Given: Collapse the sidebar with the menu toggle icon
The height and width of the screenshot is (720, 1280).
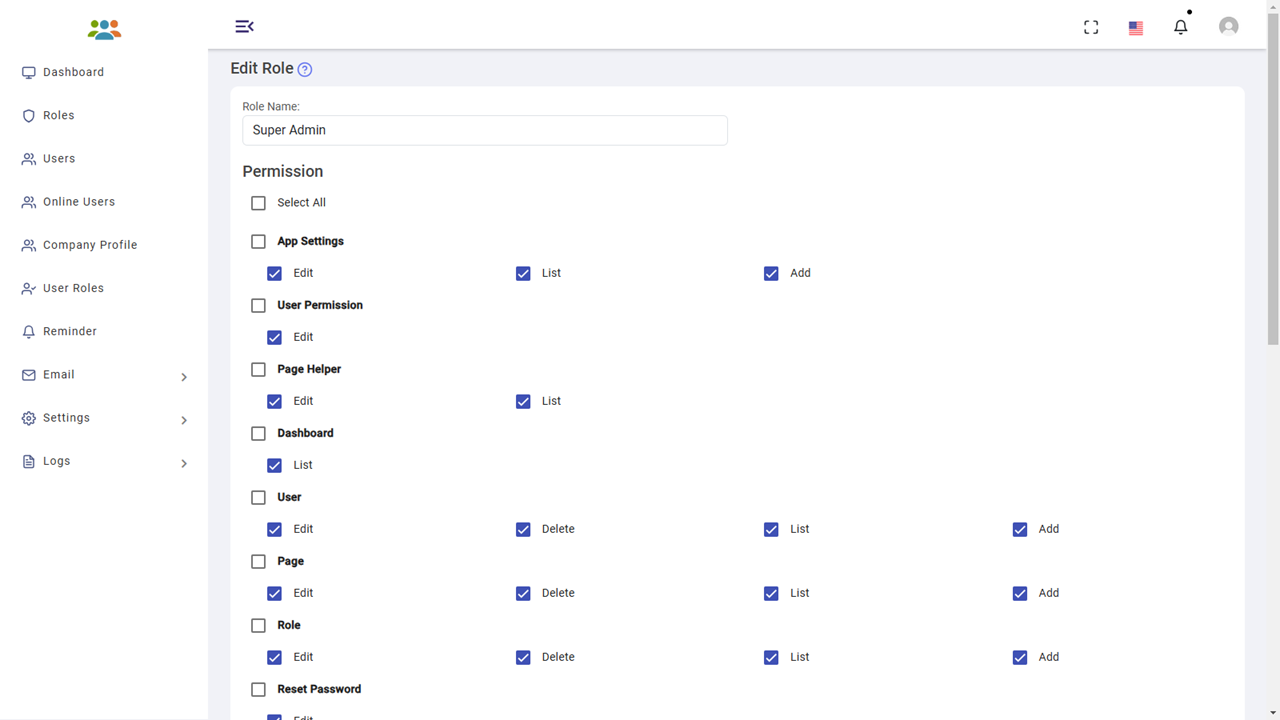Looking at the screenshot, I should point(244,26).
